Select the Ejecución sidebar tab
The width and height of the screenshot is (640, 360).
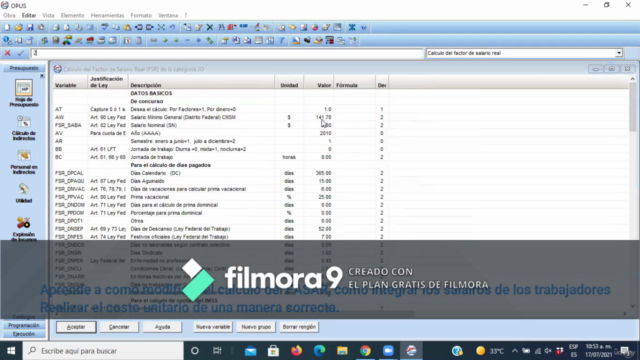click(x=24, y=334)
